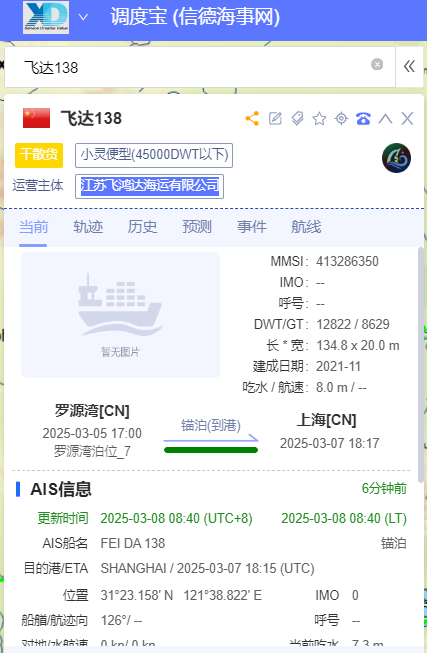Click the AIS信息 section heading
This screenshot has width=427, height=653.
point(61,489)
